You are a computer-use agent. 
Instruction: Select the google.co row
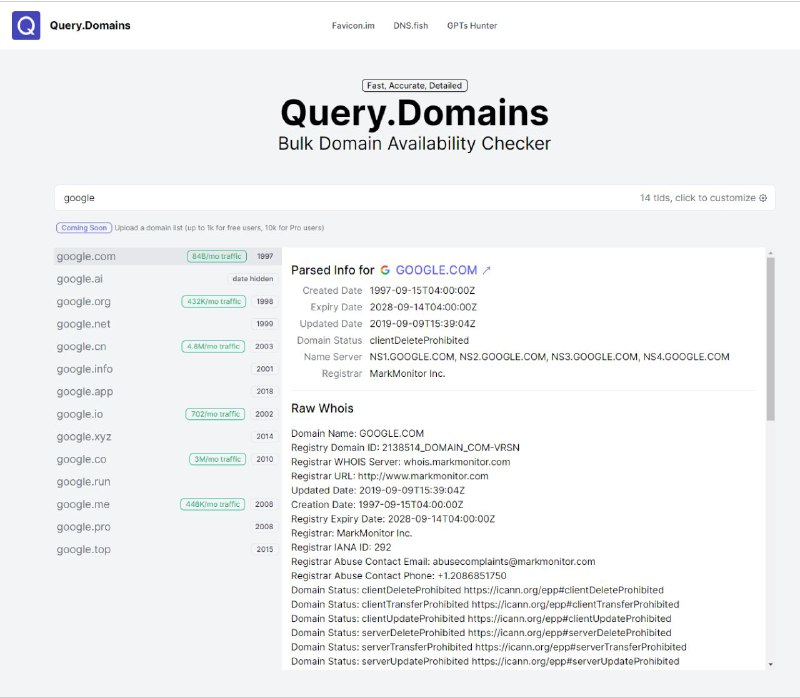[x=168, y=459]
